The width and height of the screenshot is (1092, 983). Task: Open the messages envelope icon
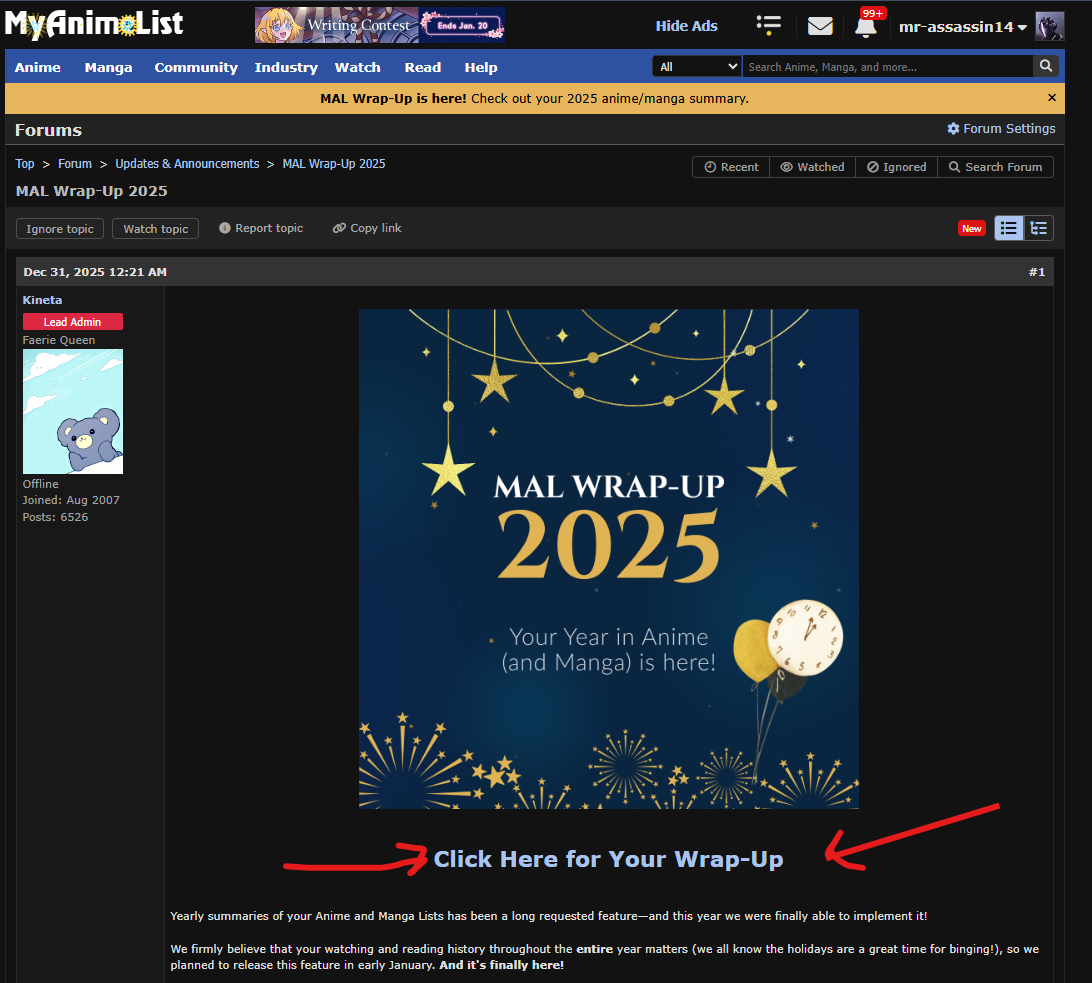(x=820, y=26)
